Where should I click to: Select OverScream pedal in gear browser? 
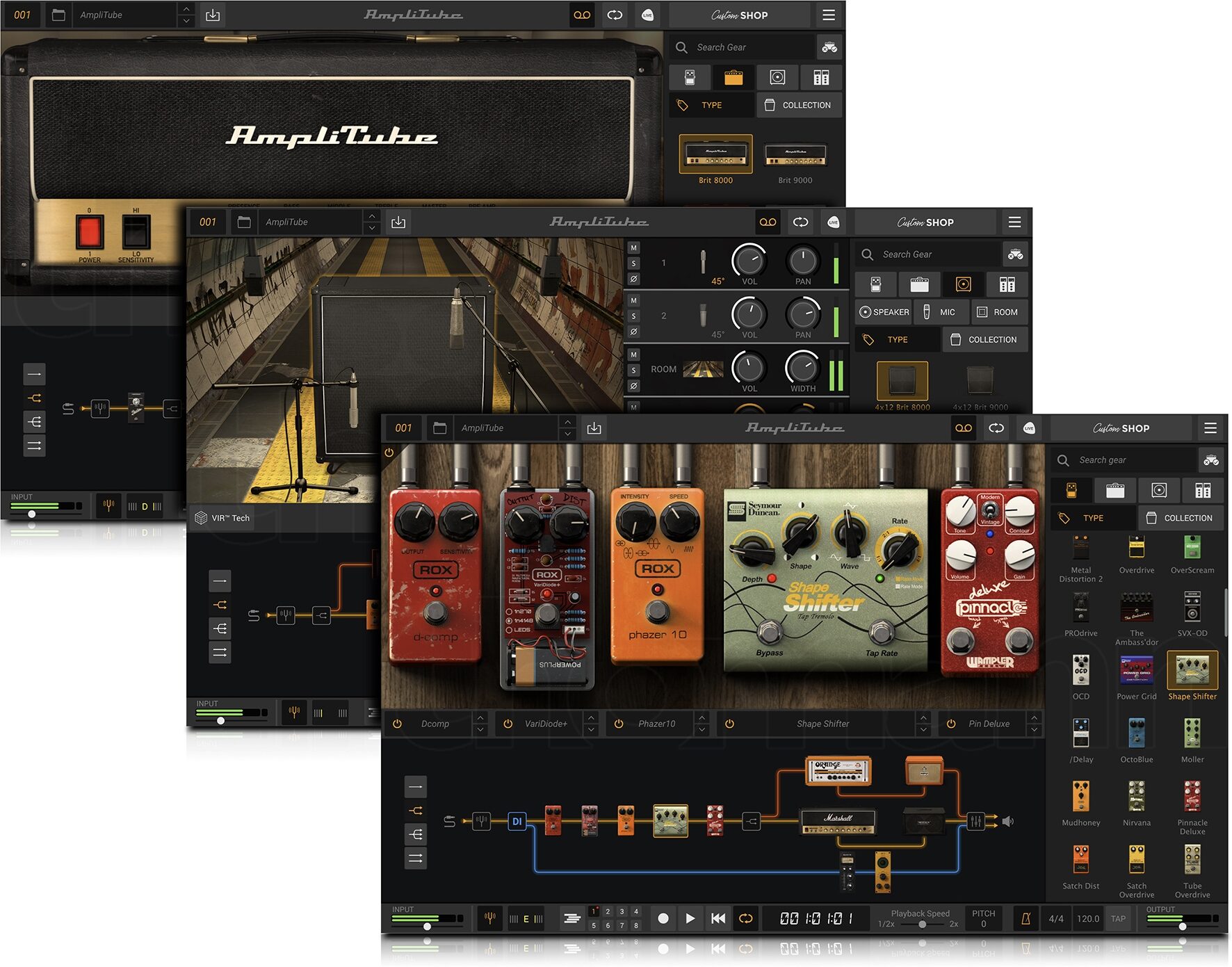click(x=1192, y=554)
